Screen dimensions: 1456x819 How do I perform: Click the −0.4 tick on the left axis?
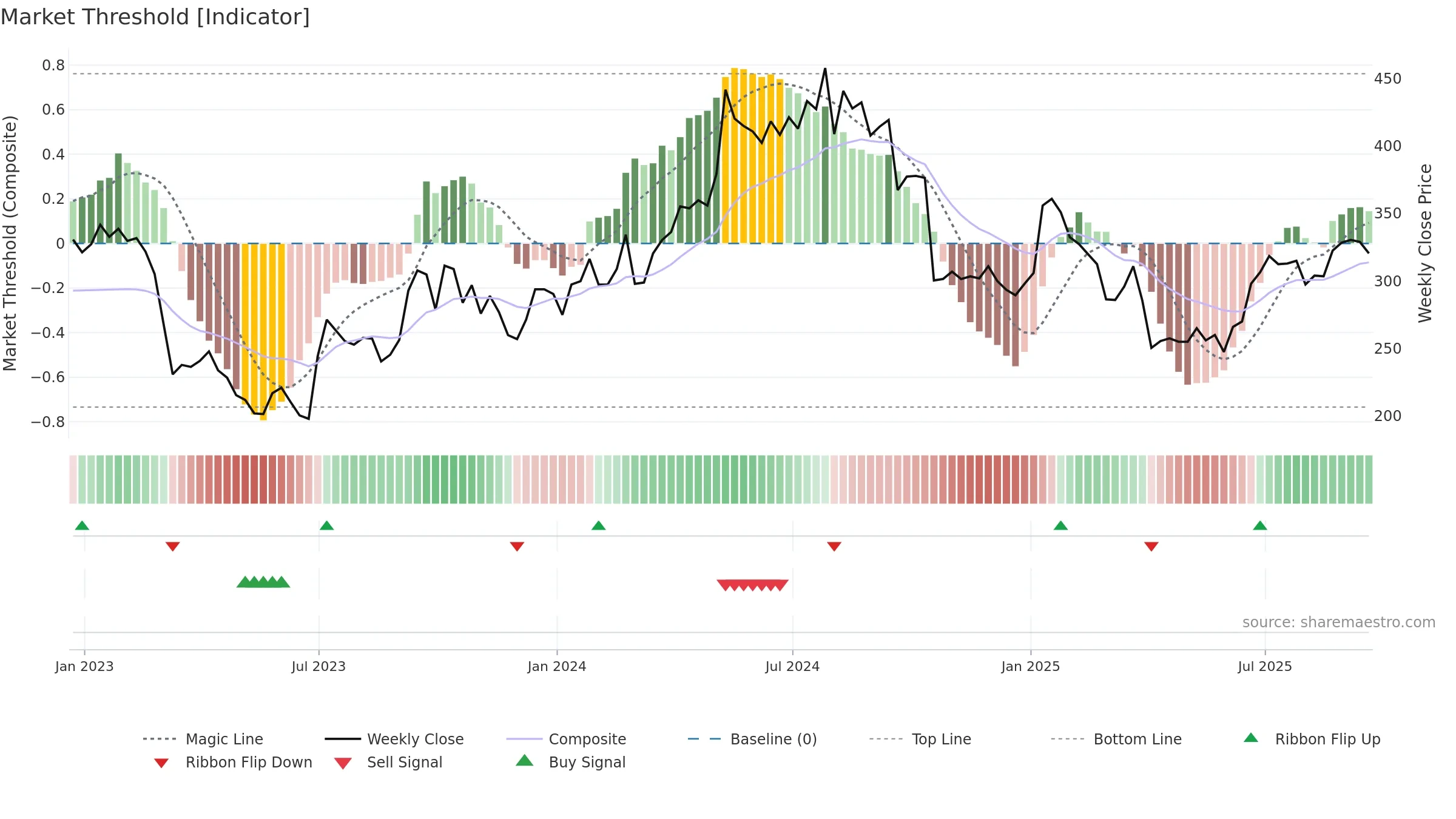48,332
